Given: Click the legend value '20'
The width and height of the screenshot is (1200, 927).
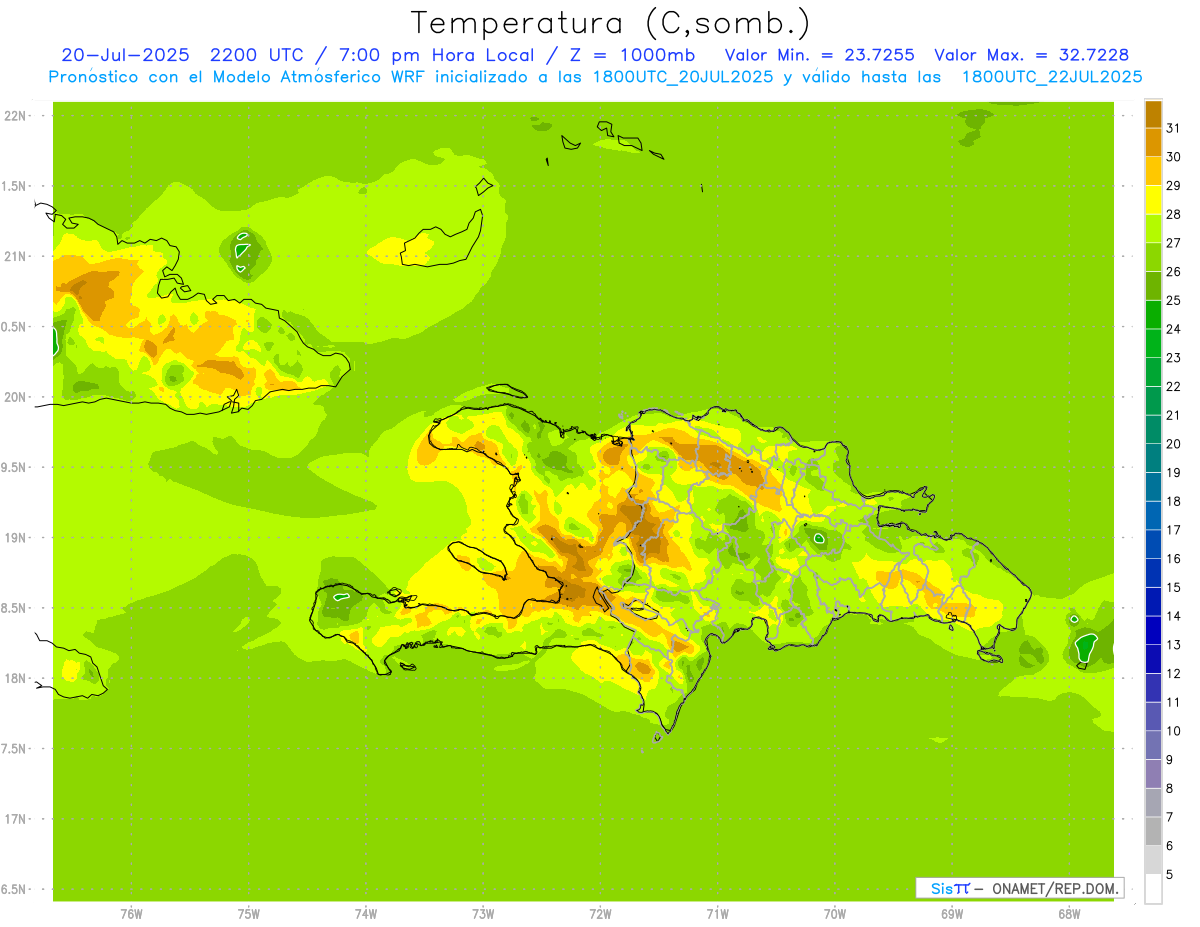Looking at the screenshot, I should pyautogui.click(x=1173, y=444).
